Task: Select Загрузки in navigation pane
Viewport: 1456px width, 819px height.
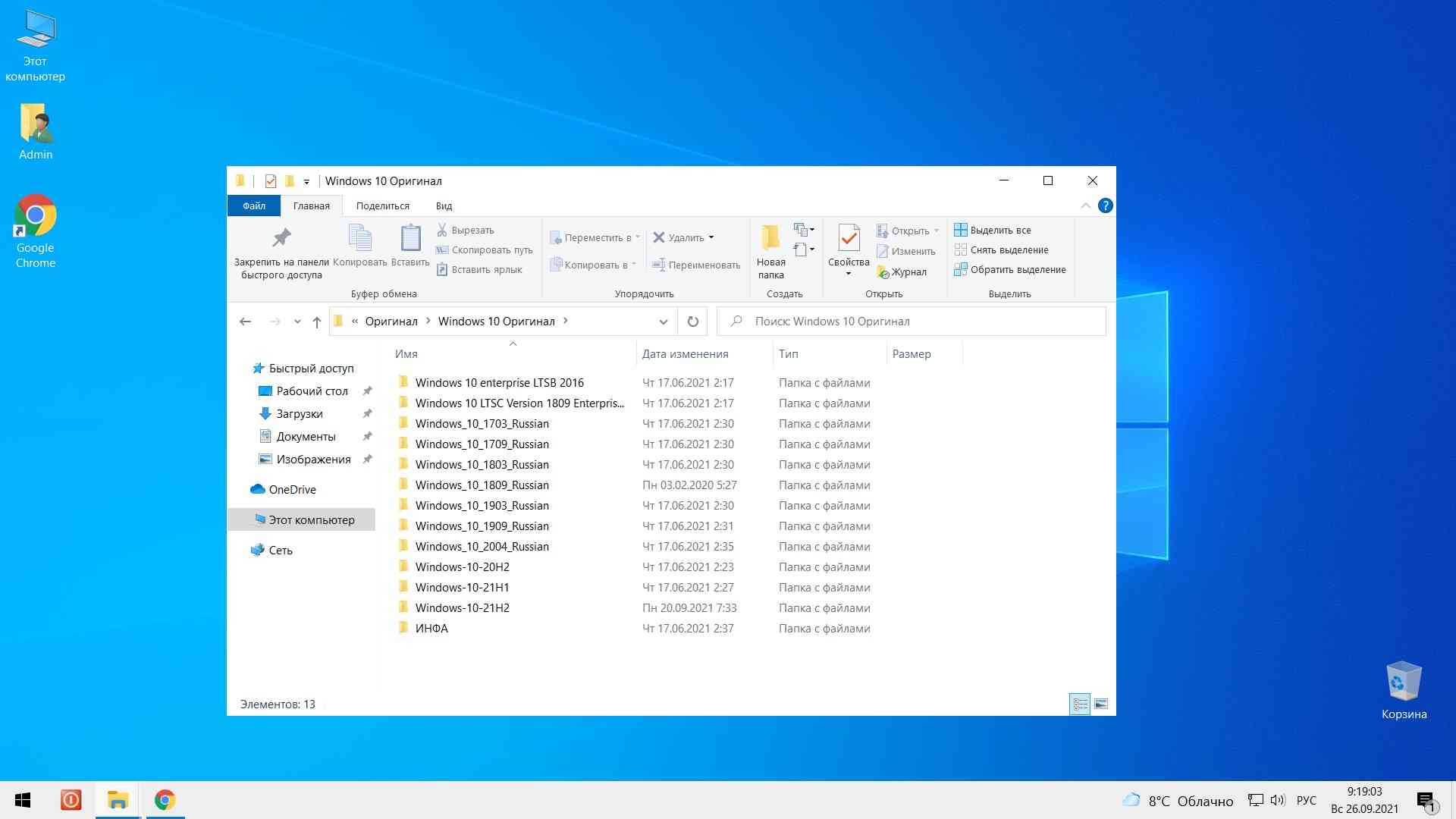Action: 291,414
